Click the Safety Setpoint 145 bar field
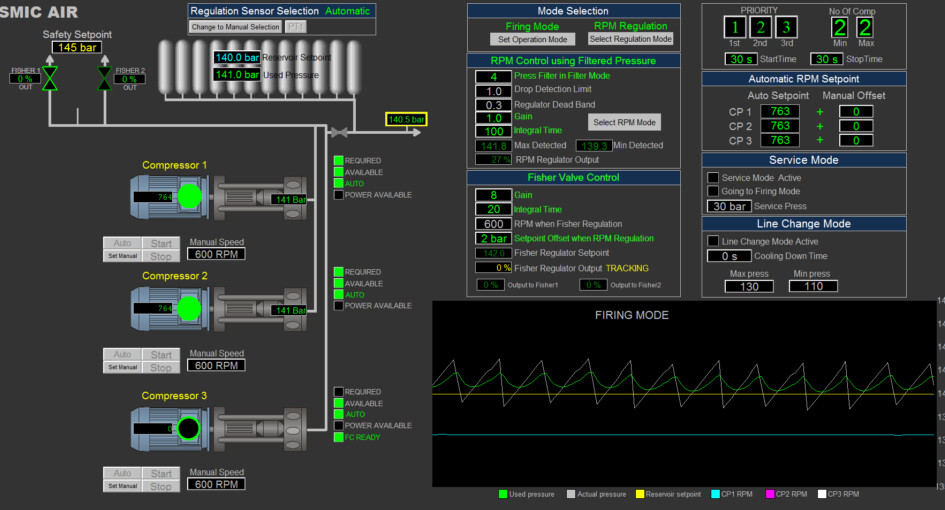This screenshot has width=945, height=510. point(77,47)
